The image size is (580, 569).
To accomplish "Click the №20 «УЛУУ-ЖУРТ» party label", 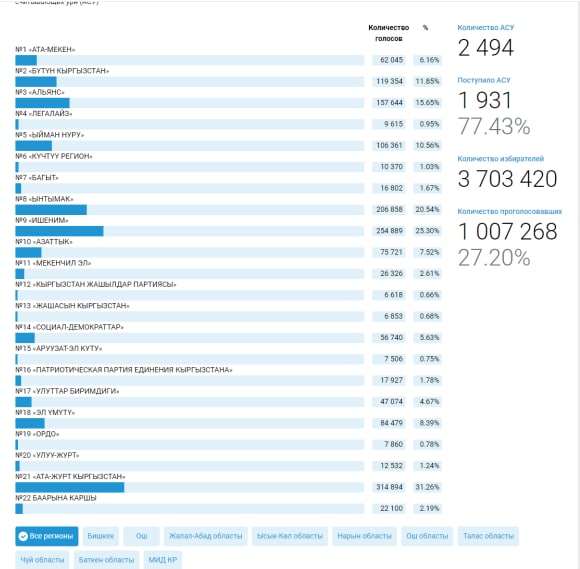I will 47,455.
